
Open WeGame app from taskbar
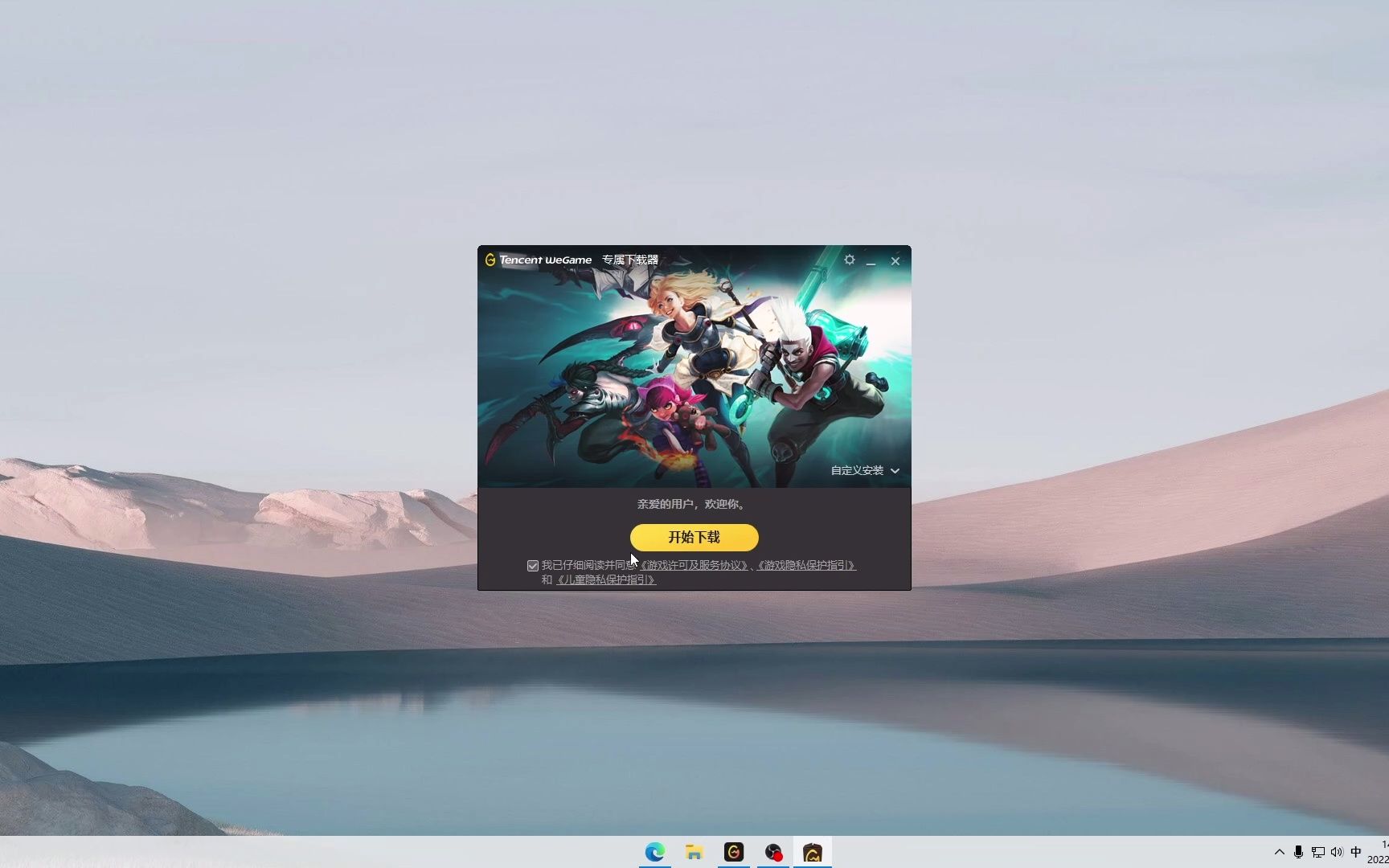pyautogui.click(x=733, y=852)
